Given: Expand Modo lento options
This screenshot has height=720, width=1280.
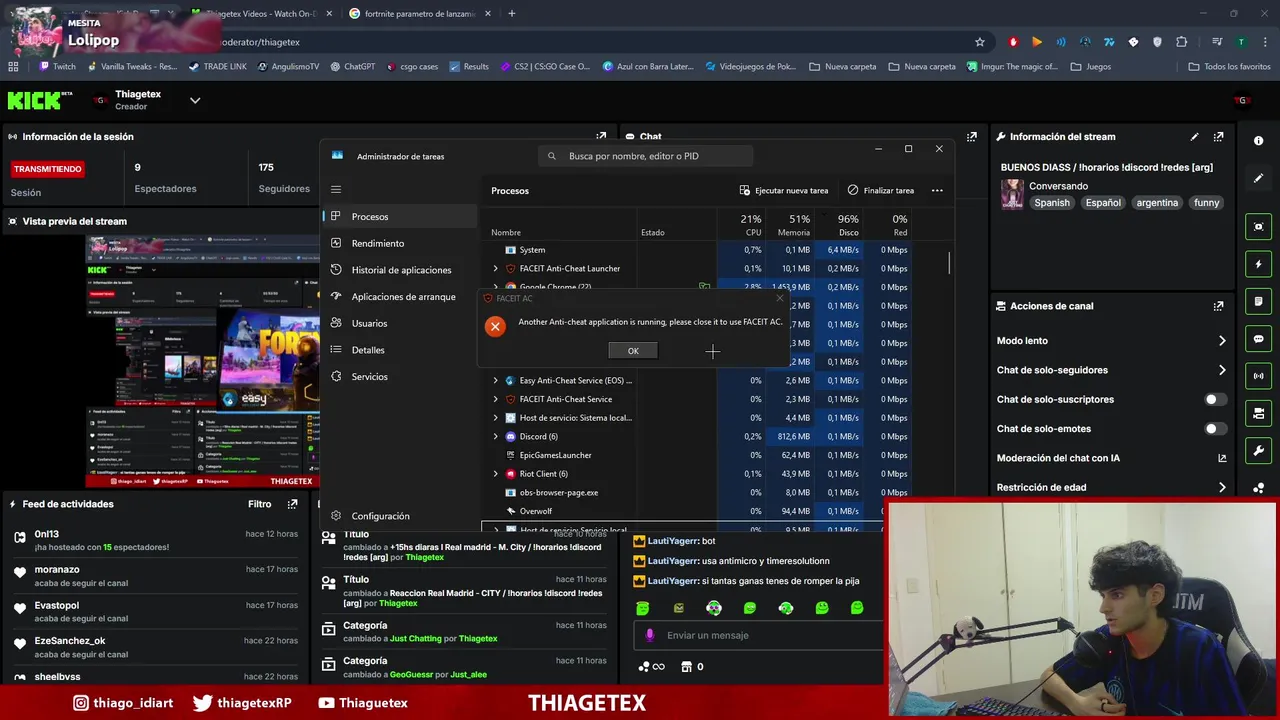Looking at the screenshot, I should tap(1222, 341).
